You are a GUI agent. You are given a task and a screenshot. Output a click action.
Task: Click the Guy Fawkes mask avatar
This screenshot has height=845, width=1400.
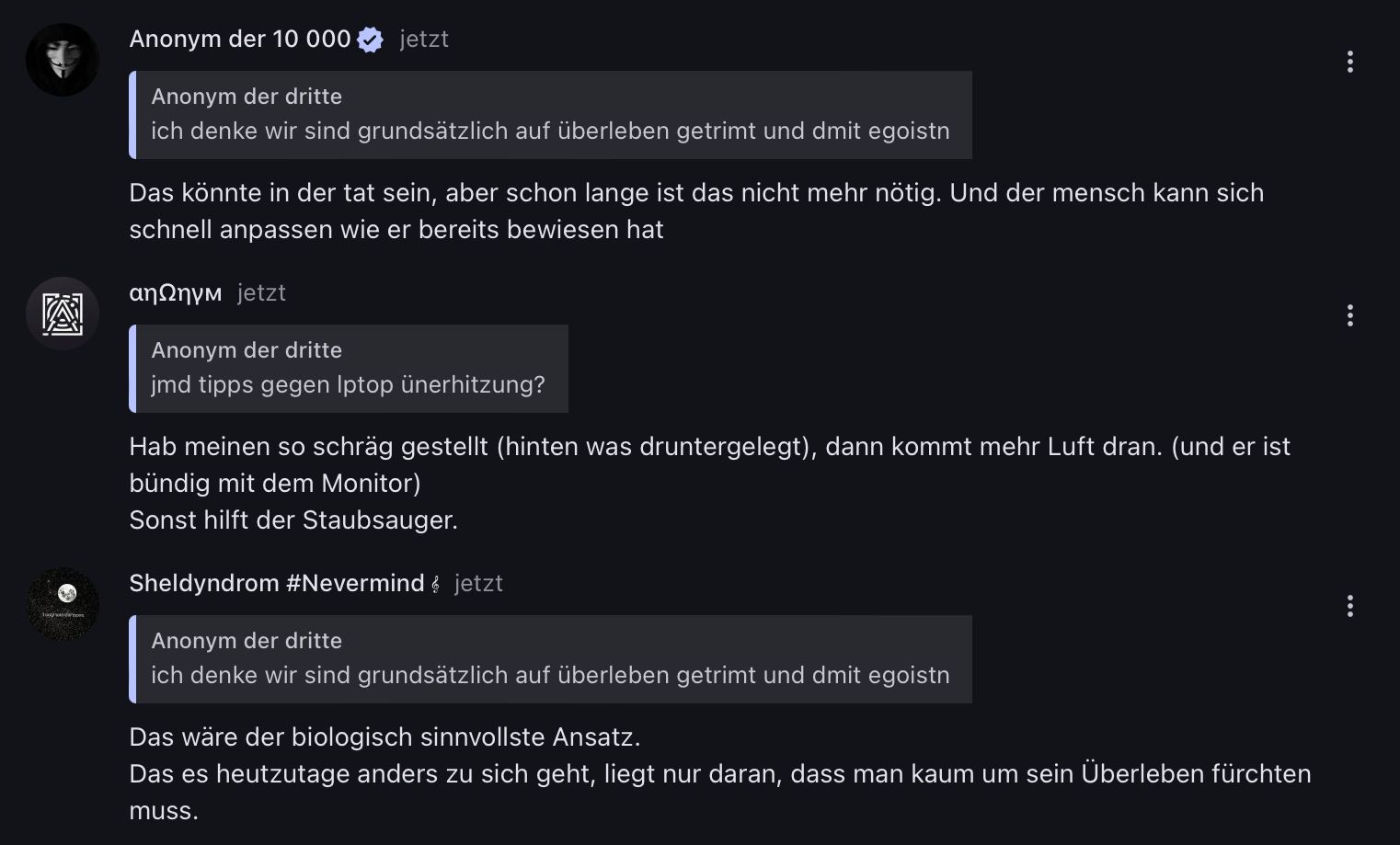(63, 60)
